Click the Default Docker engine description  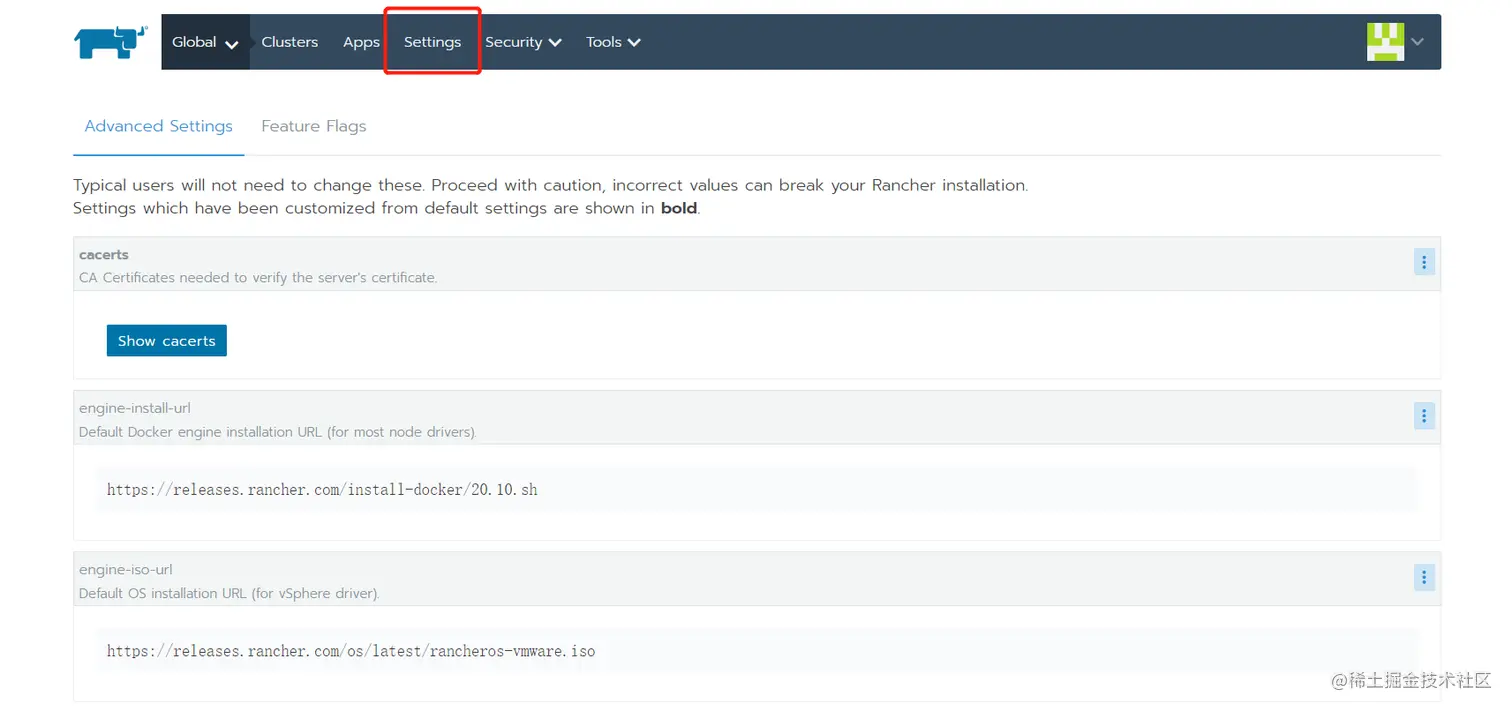(278, 432)
